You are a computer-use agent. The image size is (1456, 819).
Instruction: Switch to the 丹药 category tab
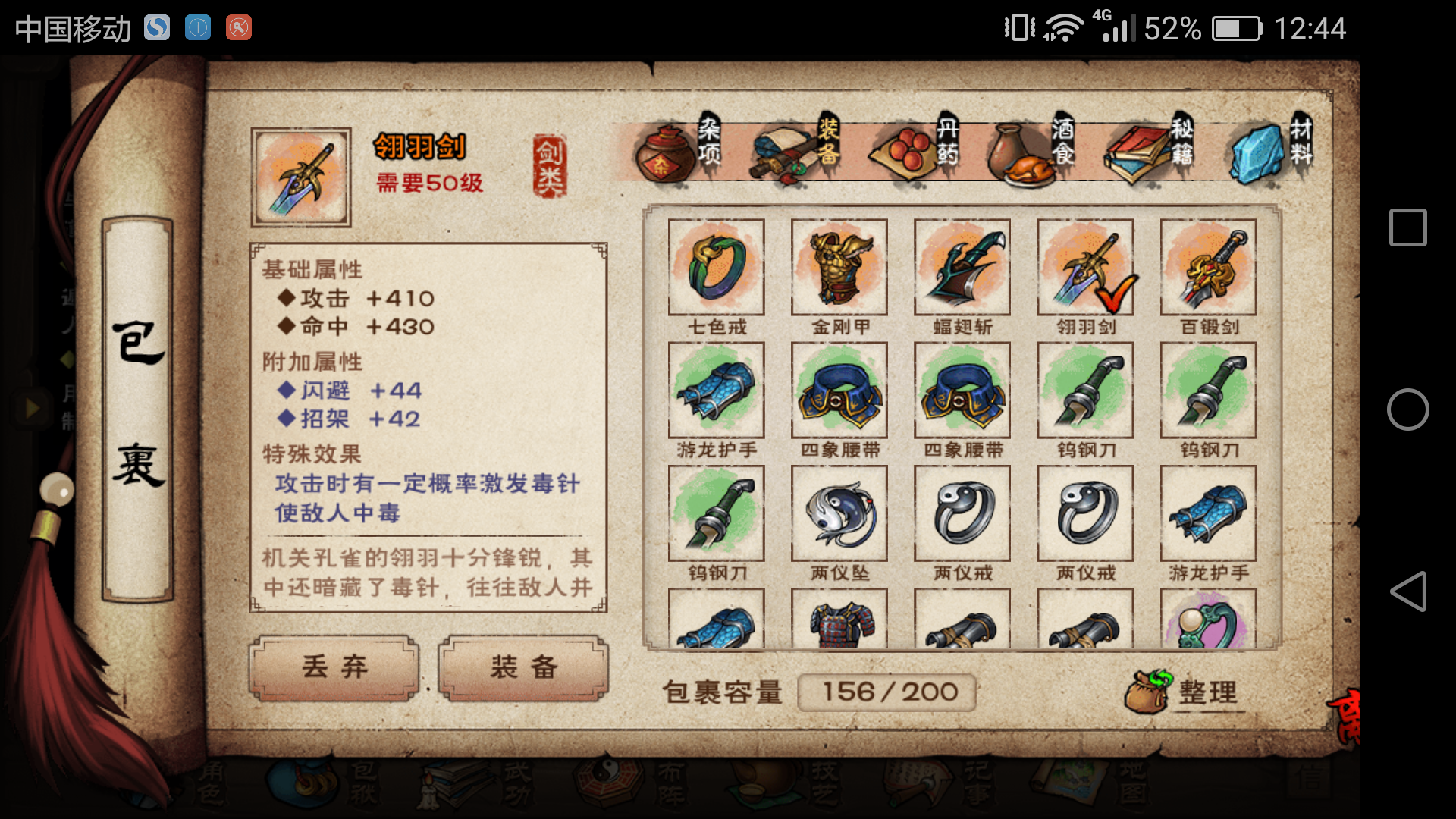[915, 149]
